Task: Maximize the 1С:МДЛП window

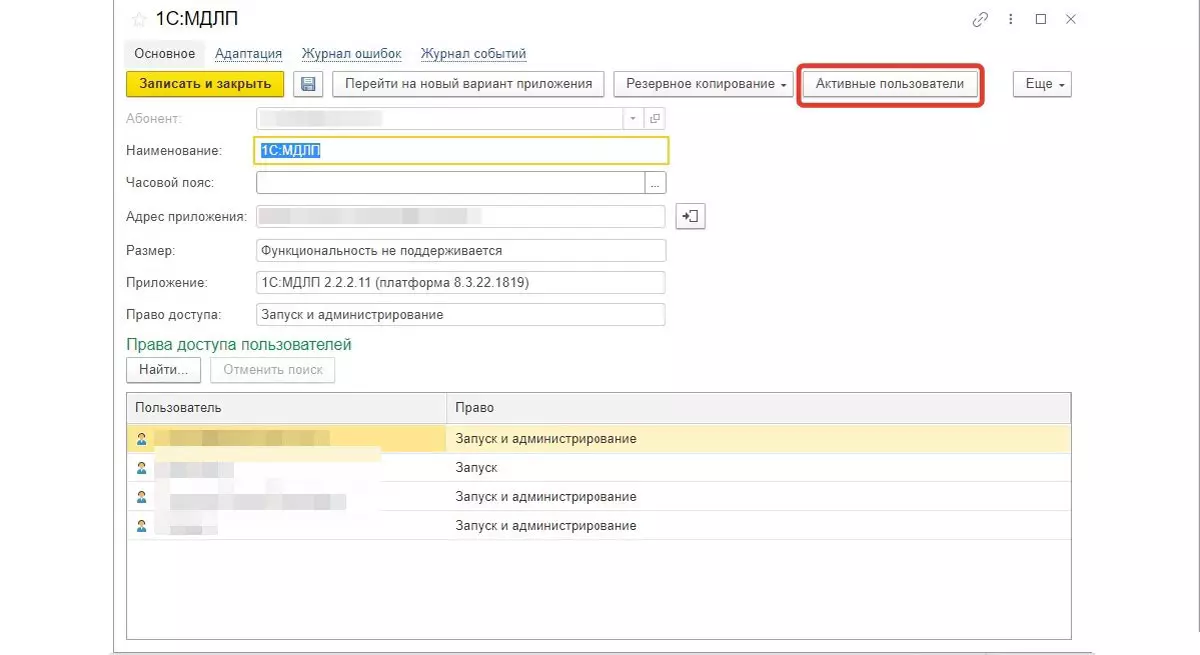Action: (1041, 19)
